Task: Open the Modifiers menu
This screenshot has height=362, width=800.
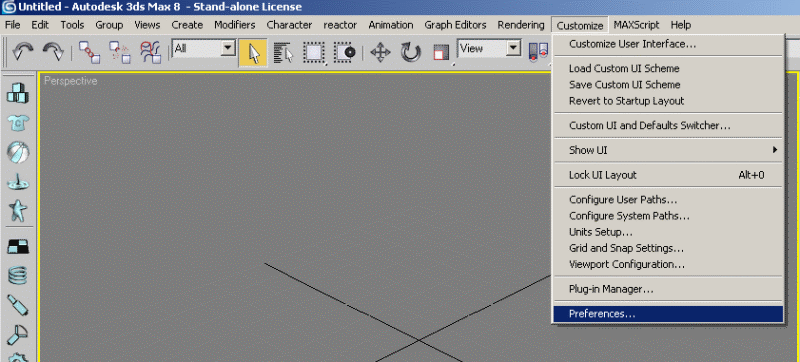Action: (x=235, y=25)
